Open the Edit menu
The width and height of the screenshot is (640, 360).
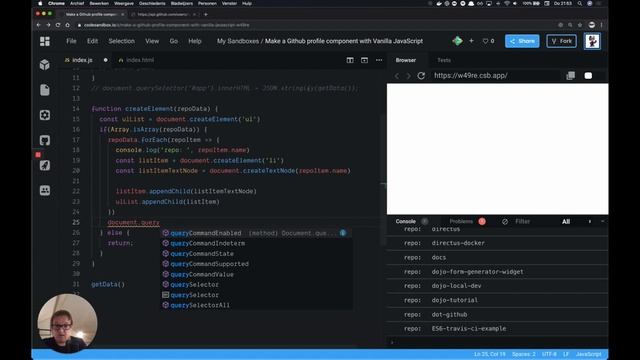point(92,41)
